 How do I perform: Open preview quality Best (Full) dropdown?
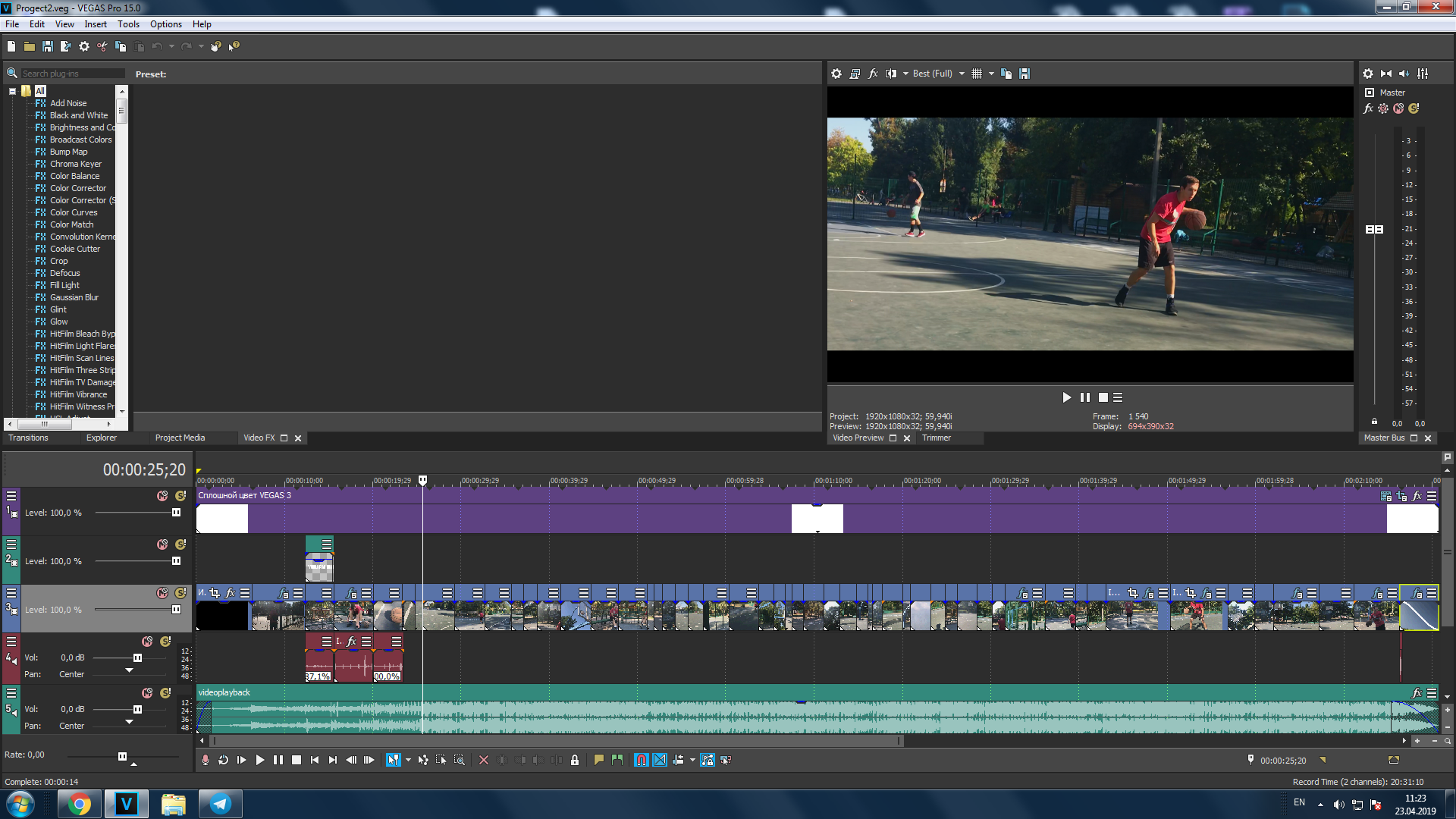click(939, 74)
